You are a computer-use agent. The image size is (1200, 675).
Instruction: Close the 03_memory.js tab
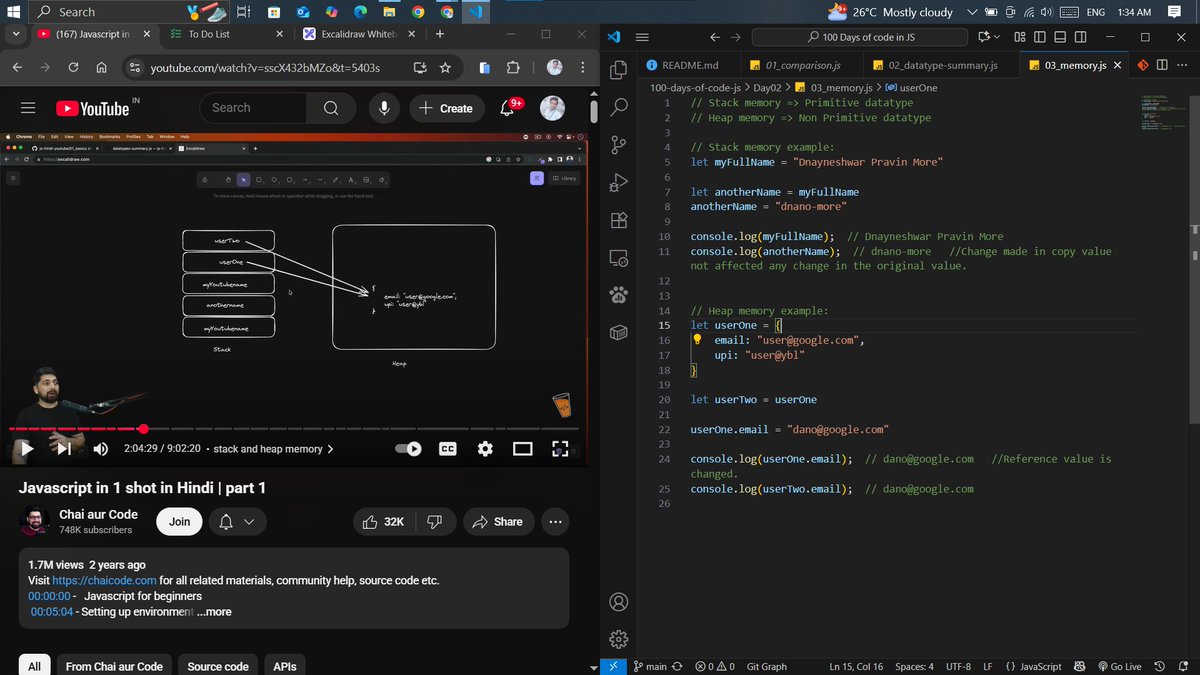(x=1117, y=65)
